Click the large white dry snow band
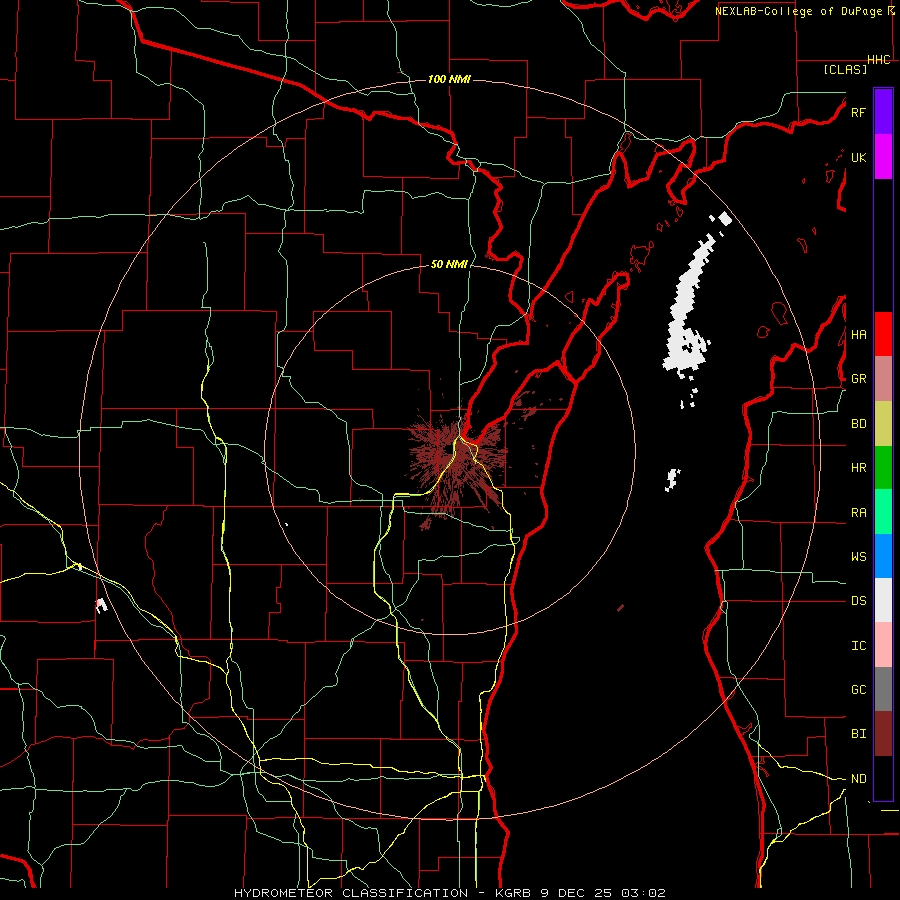 (689, 304)
